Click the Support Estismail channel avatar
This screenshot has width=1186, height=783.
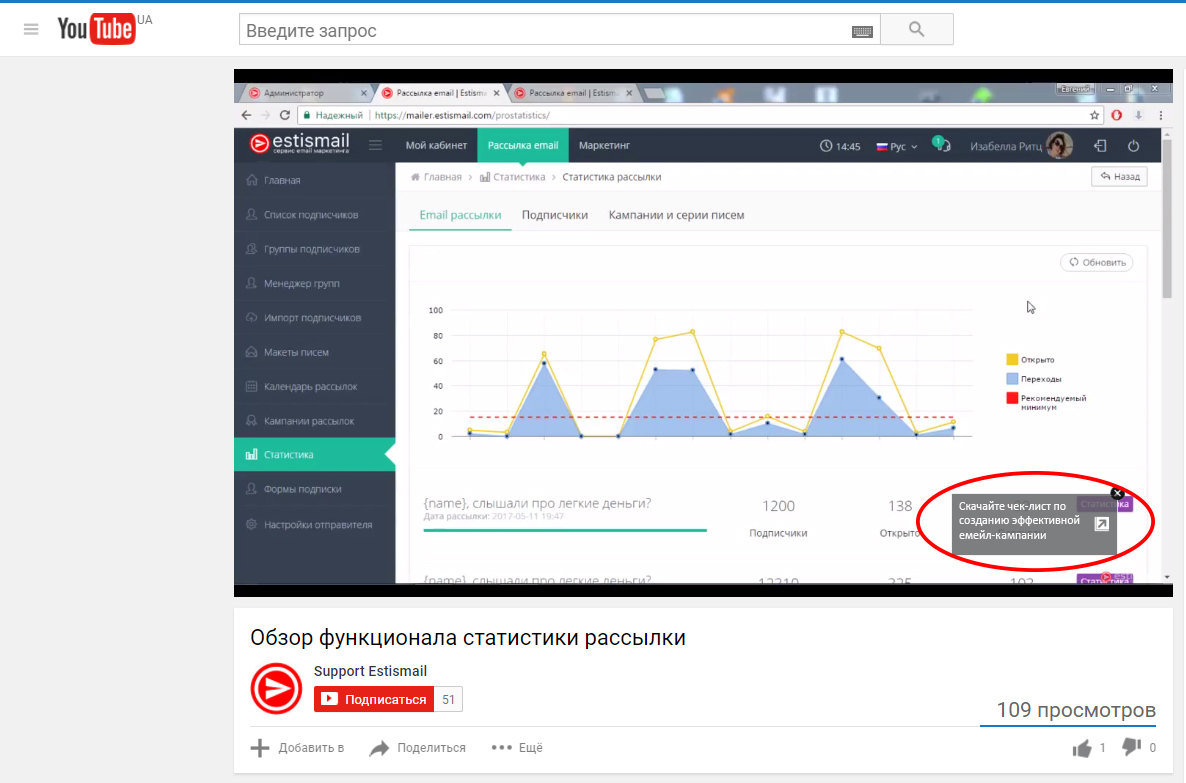point(276,688)
